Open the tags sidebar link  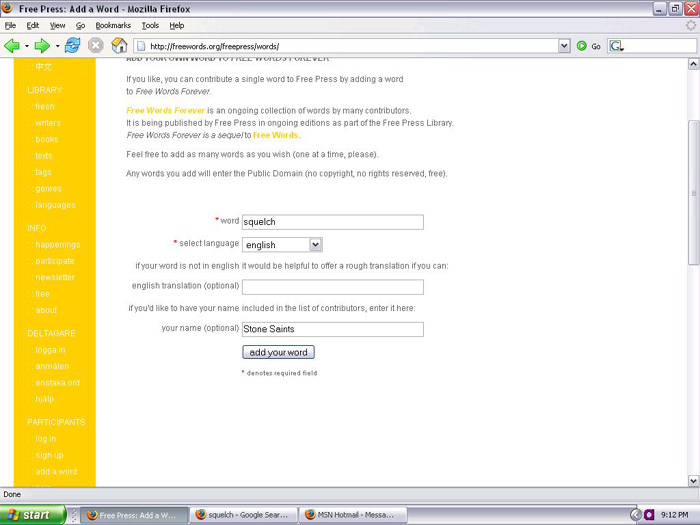click(43, 172)
